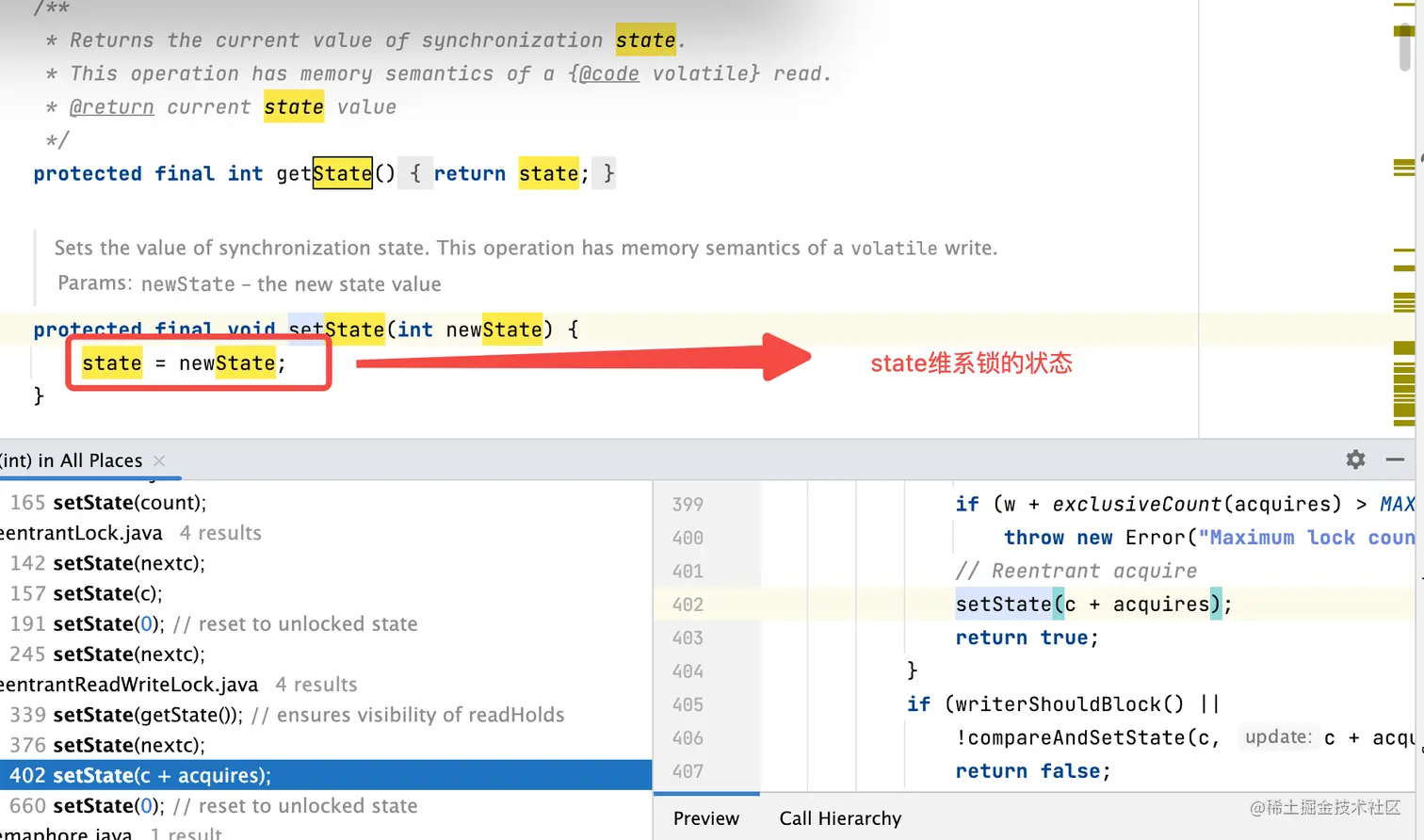Open the Find Usages settings gear
The height and width of the screenshot is (840, 1424).
(1355, 460)
